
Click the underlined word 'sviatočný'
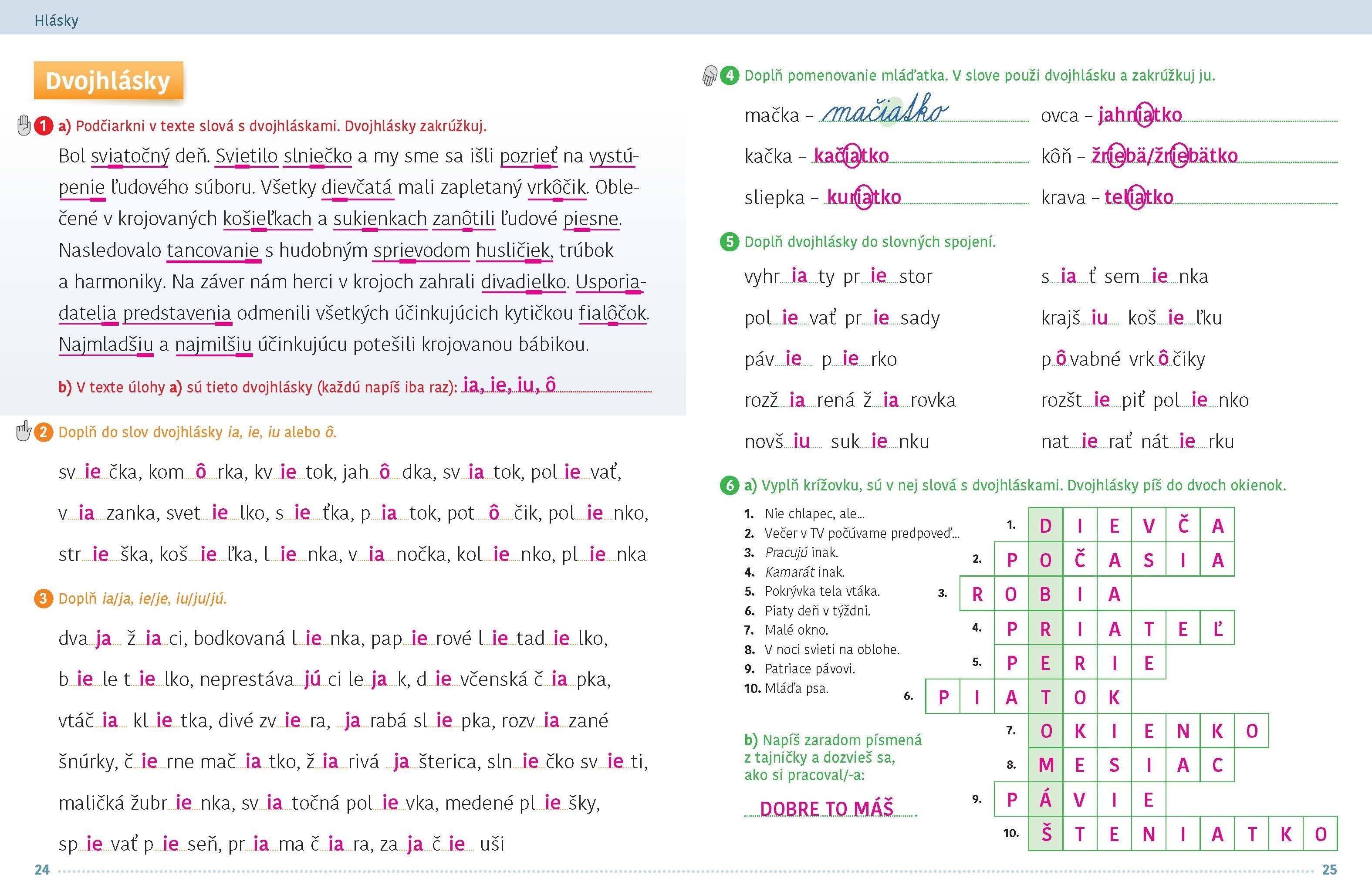(x=130, y=156)
